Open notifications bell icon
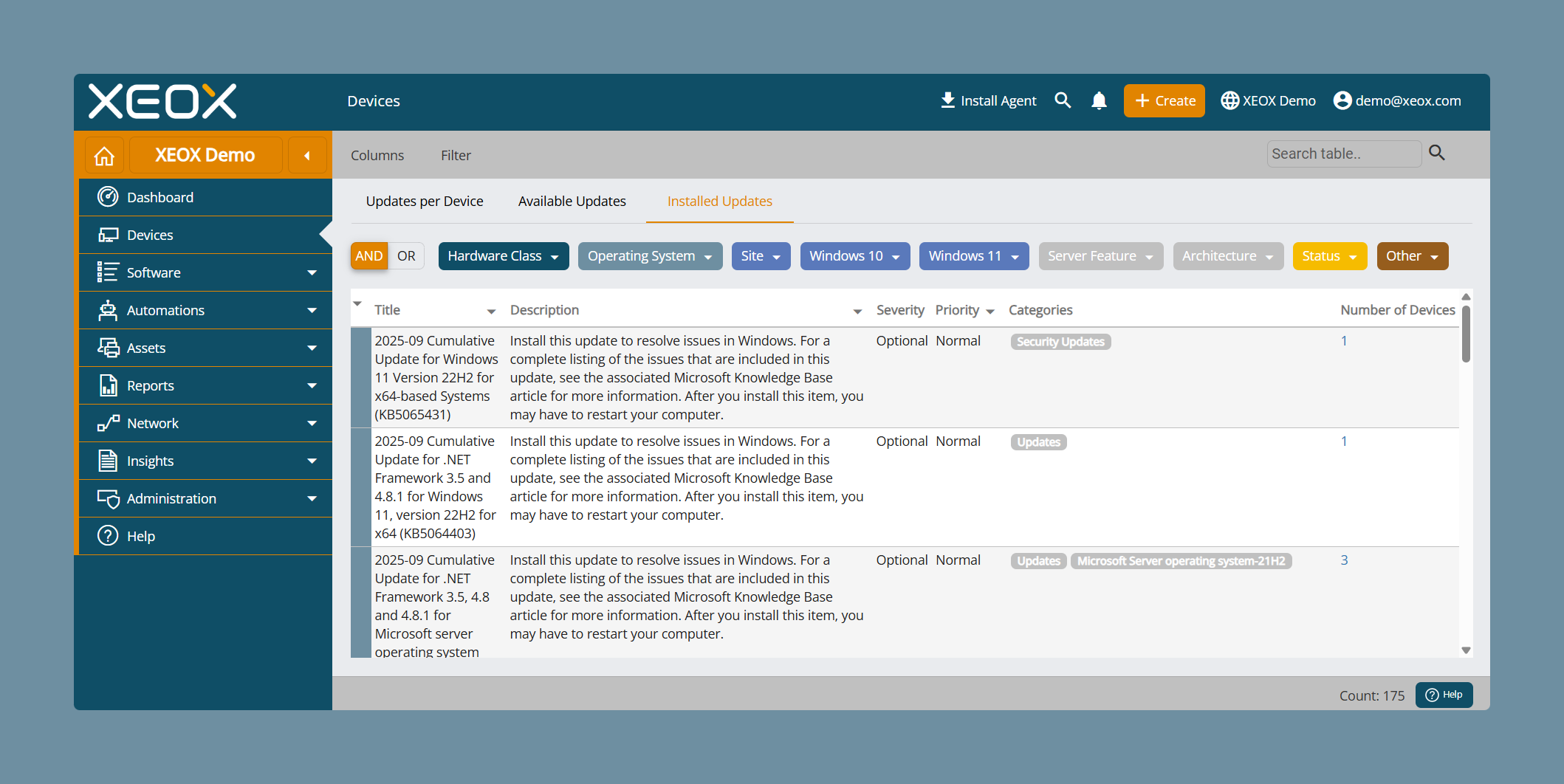 1099,100
